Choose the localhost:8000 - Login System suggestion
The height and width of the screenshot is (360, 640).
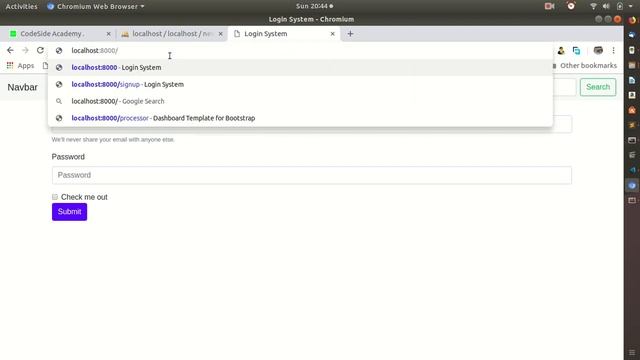300,67
